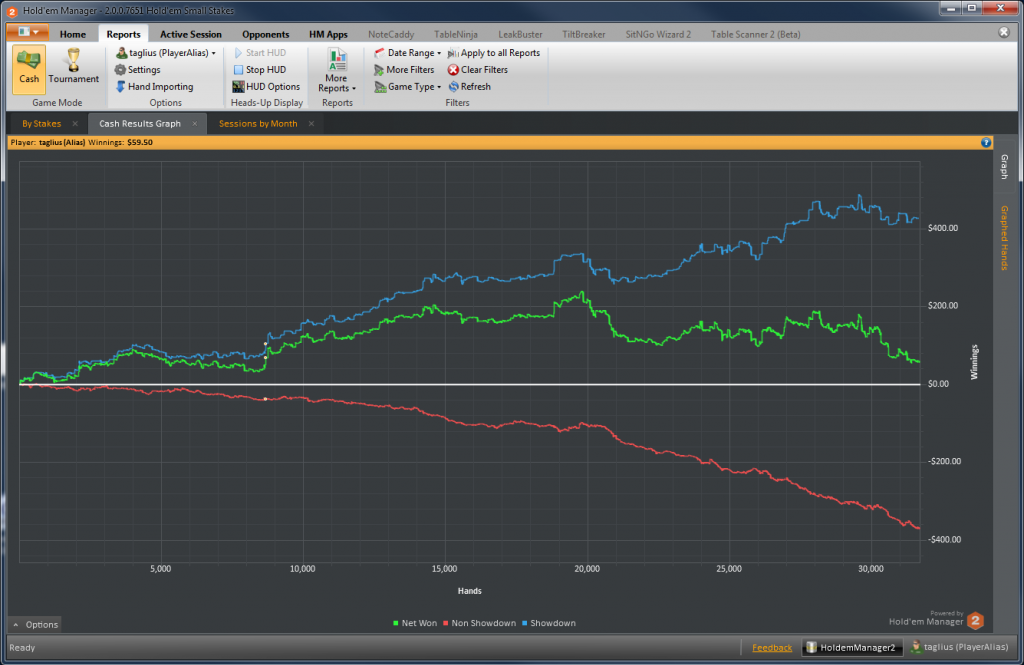Refresh the report data
This screenshot has height=665, width=1024.
[x=470, y=87]
